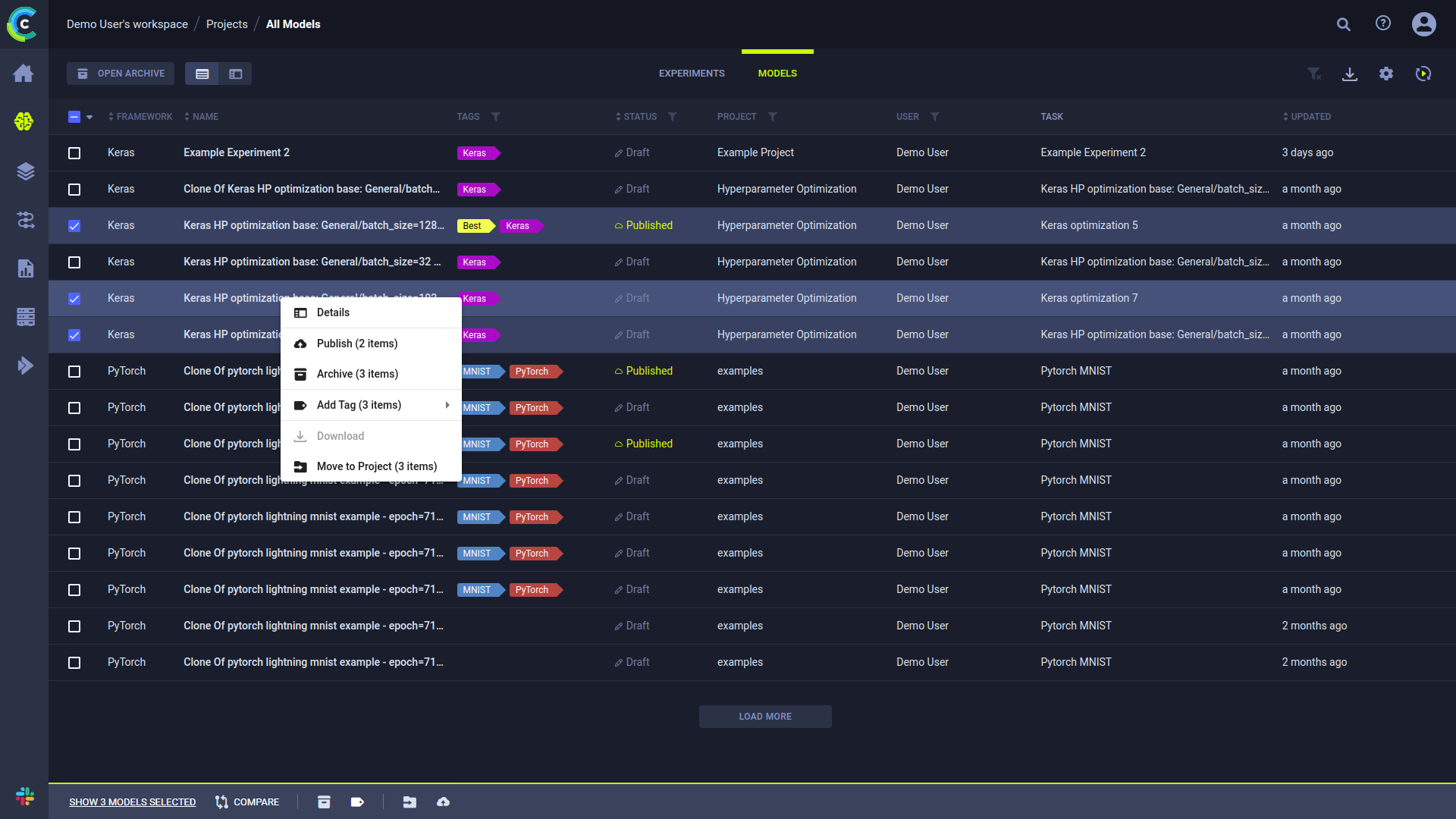
Task: Click the download table icon
Action: click(x=1350, y=74)
